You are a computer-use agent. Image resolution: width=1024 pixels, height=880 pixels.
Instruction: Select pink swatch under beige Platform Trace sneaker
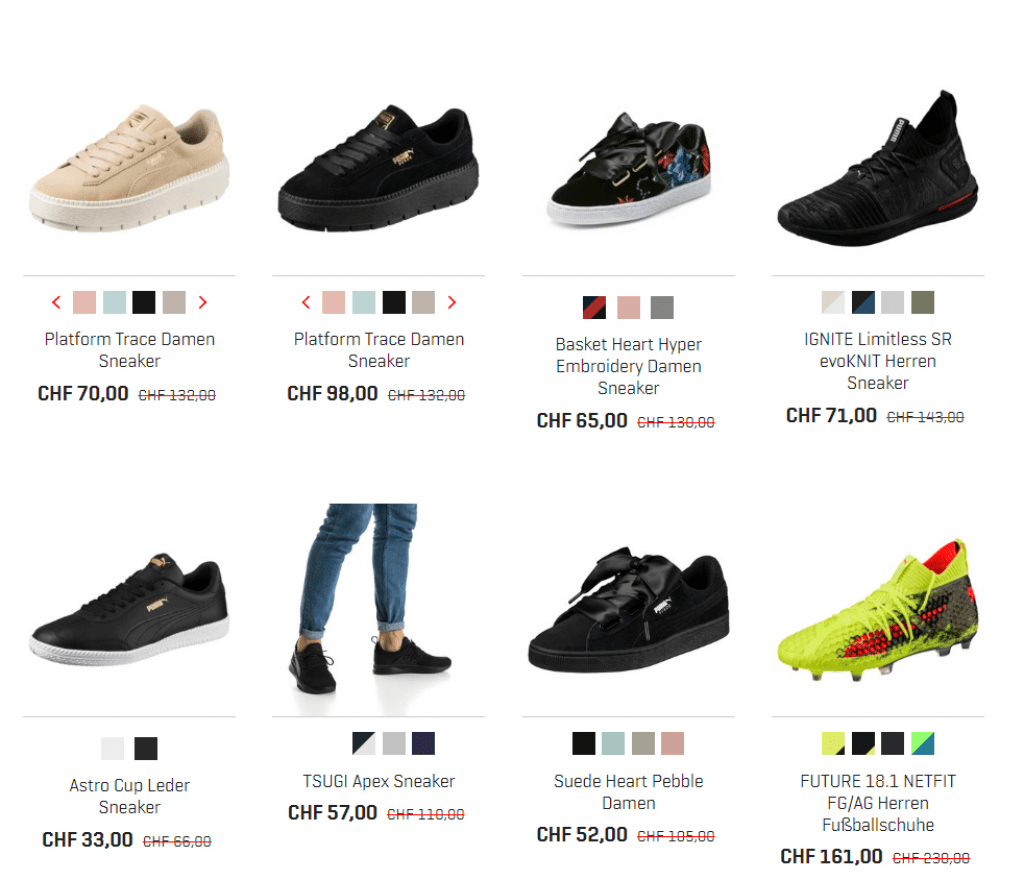pos(84,302)
